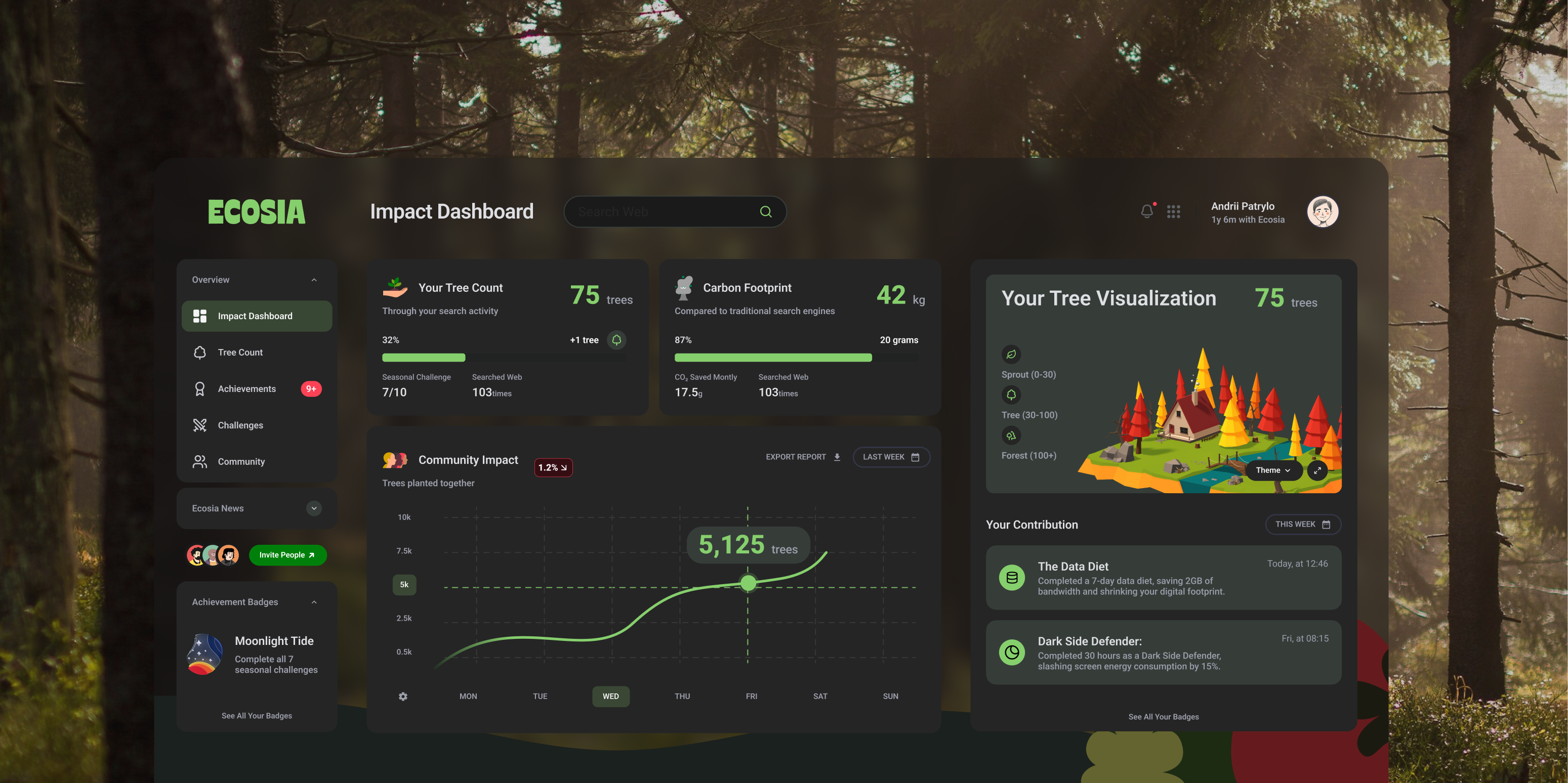Click the Invite People button
The image size is (1568, 783).
tap(287, 555)
